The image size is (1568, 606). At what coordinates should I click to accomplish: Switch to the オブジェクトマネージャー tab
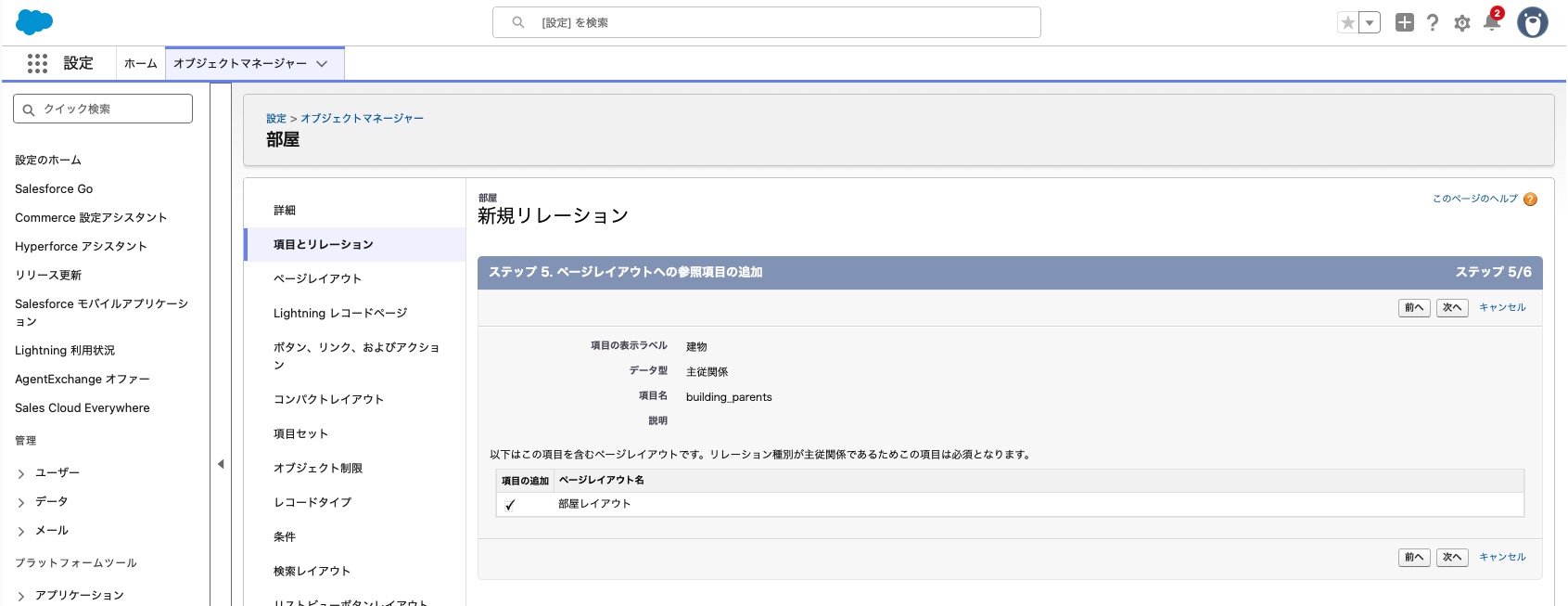pyautogui.click(x=240, y=63)
